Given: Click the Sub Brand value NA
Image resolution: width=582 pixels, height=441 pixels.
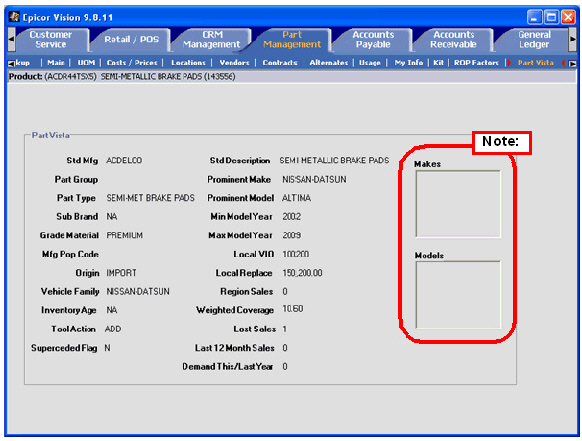Looking at the screenshot, I should click(112, 217).
